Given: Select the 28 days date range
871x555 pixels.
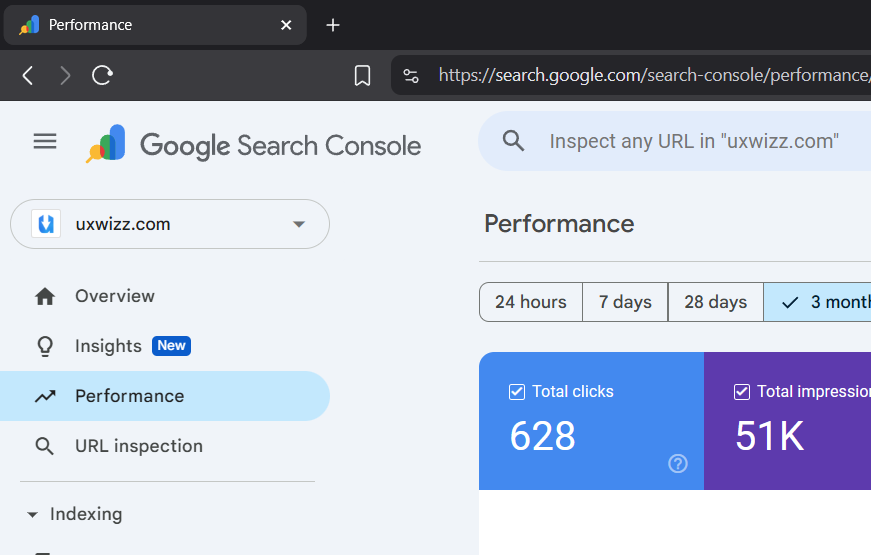Looking at the screenshot, I should (715, 302).
